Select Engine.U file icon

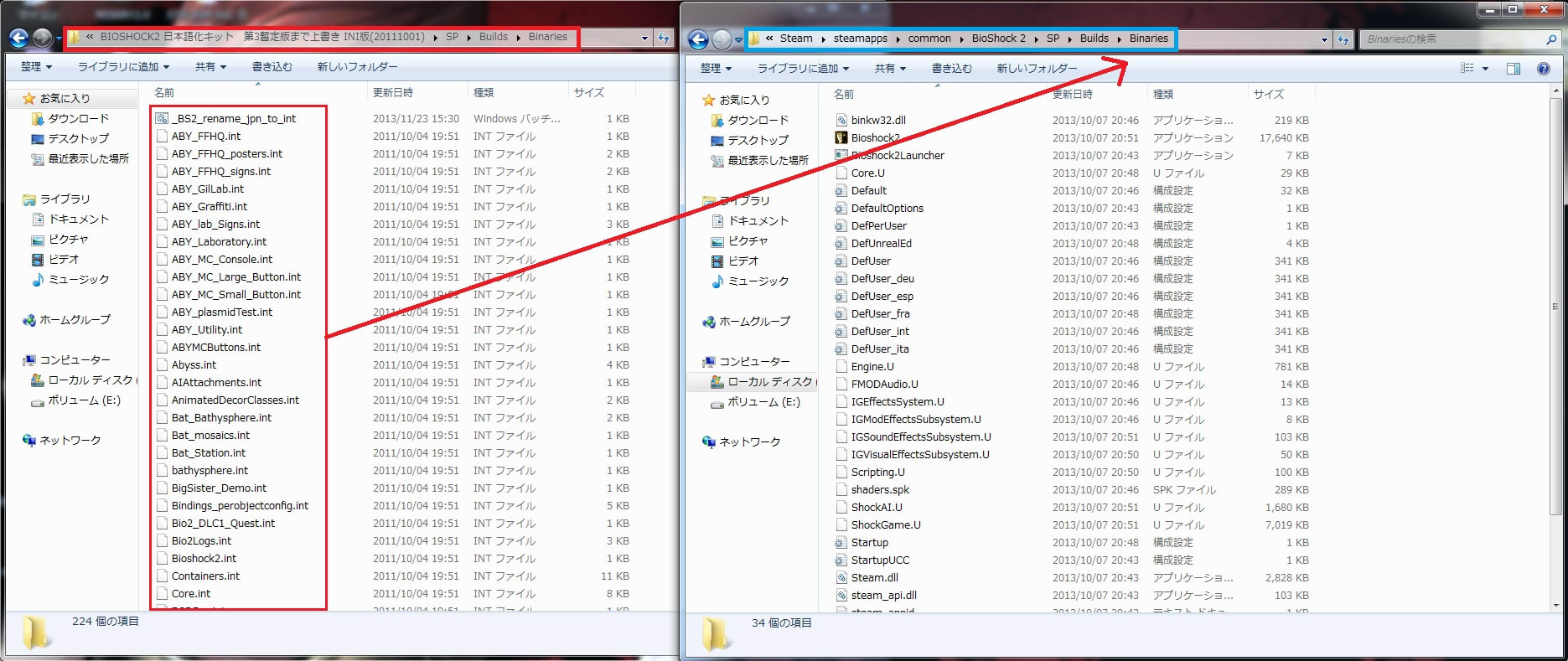841,367
